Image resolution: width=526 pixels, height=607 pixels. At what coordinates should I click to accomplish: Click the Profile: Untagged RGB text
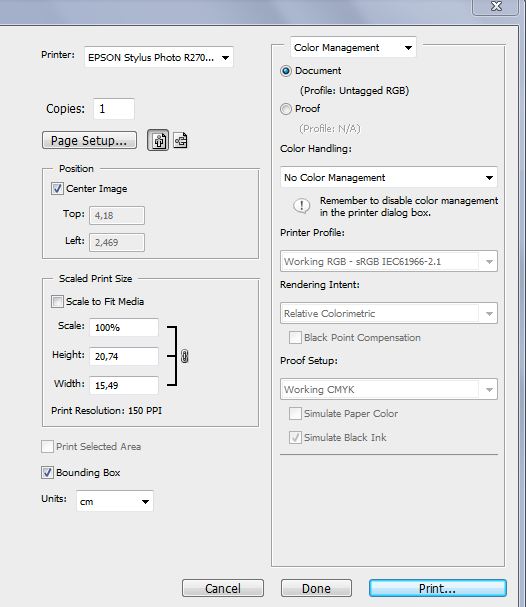tap(354, 91)
